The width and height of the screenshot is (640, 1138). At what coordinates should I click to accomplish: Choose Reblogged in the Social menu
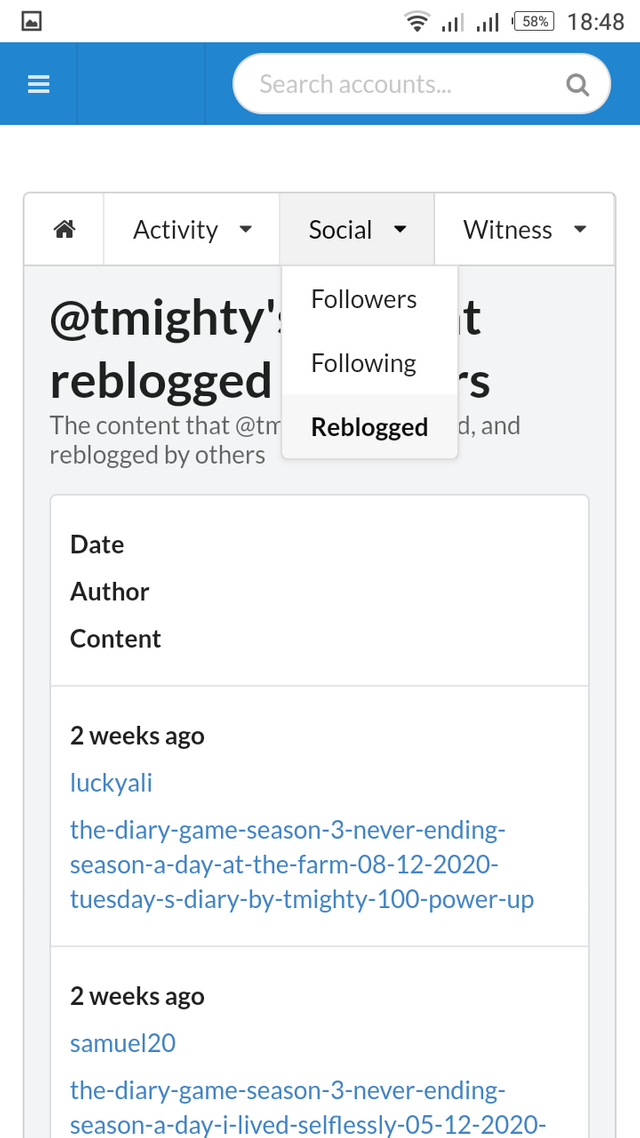pos(369,427)
